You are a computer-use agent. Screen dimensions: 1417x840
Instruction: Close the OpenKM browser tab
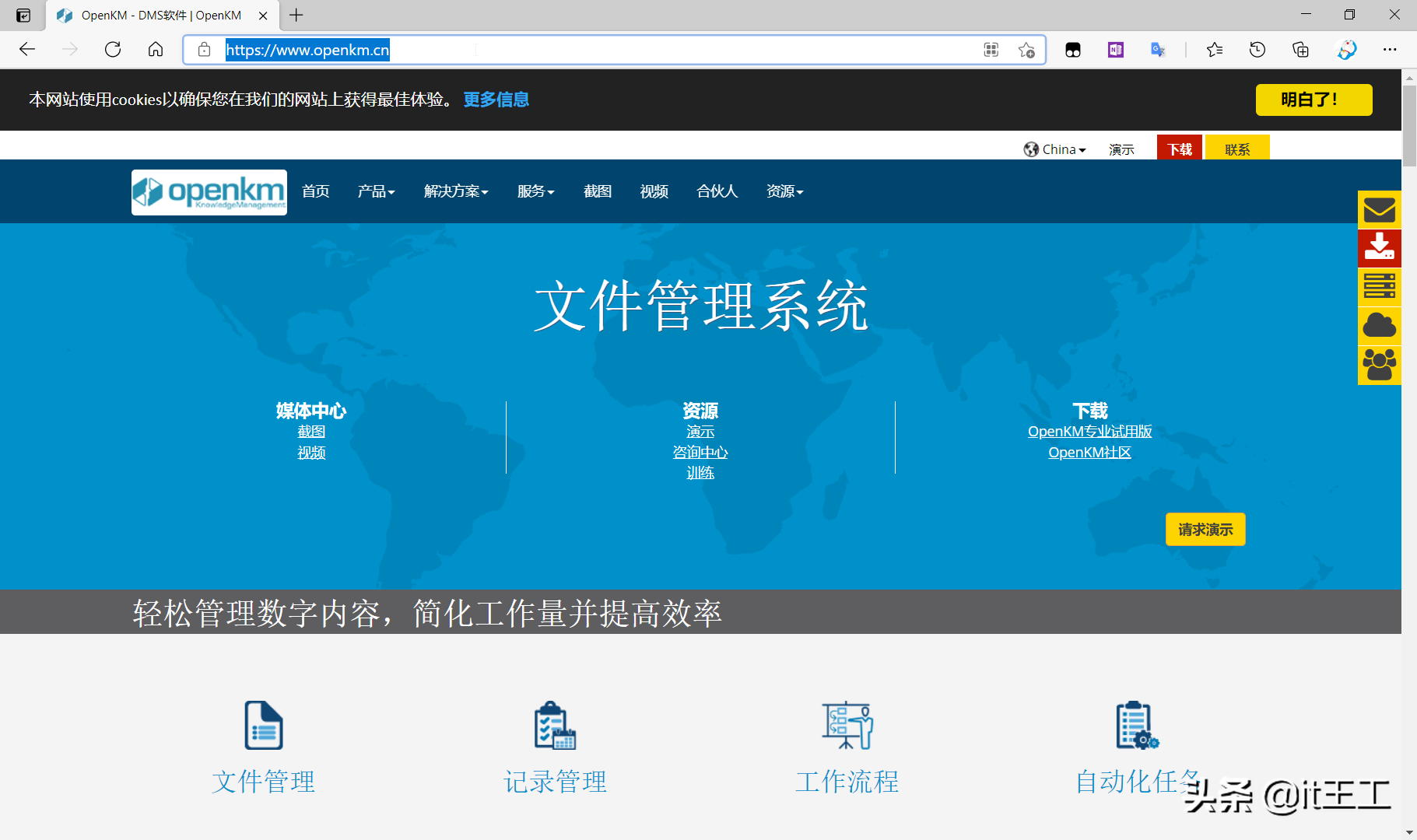[263, 16]
